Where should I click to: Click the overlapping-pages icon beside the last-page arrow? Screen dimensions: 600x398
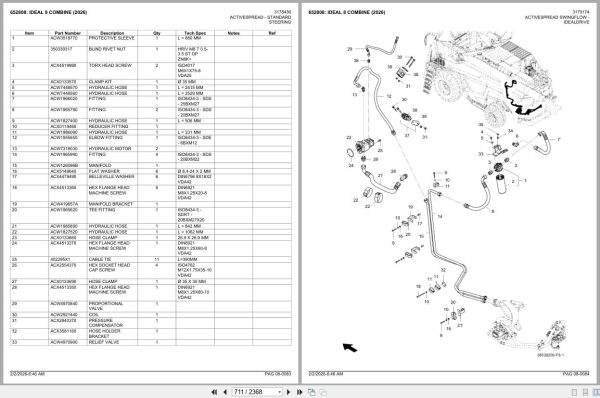(x=311, y=392)
